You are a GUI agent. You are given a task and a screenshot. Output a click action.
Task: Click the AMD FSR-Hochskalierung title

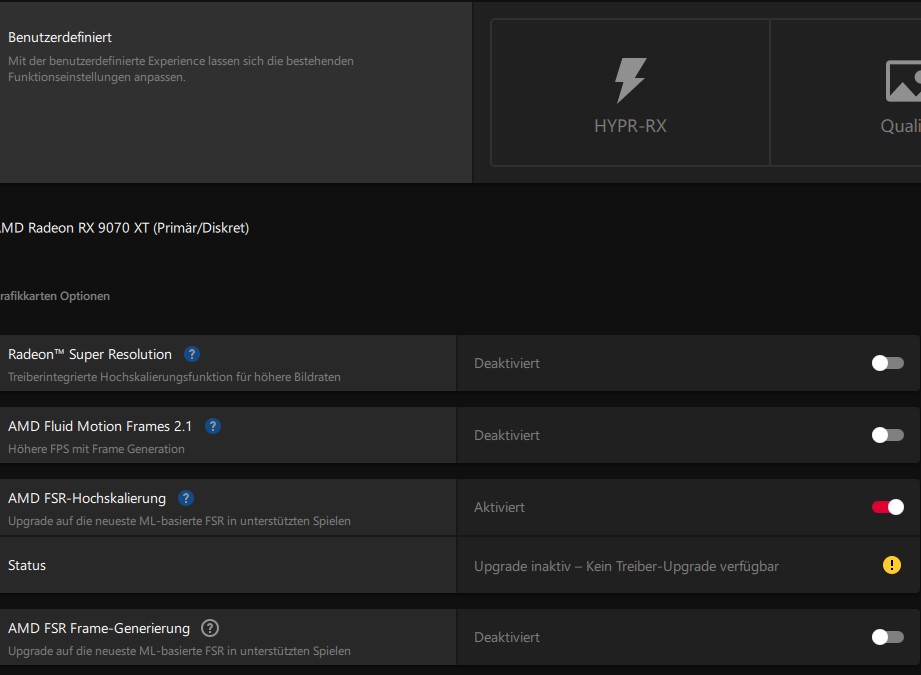(x=87, y=498)
